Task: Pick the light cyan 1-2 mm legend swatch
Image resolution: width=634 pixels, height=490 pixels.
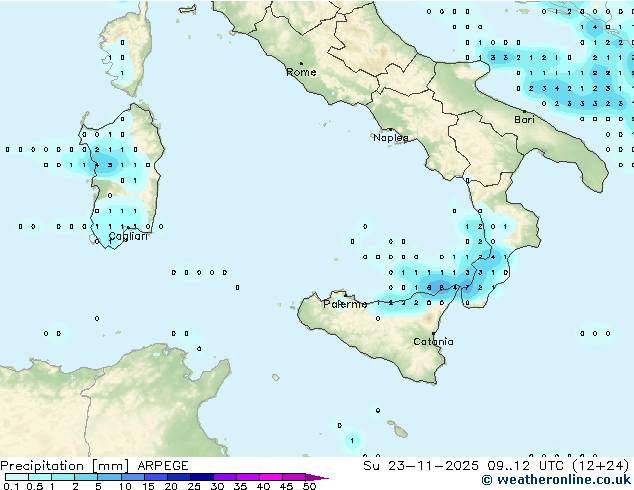Action: tap(64, 477)
